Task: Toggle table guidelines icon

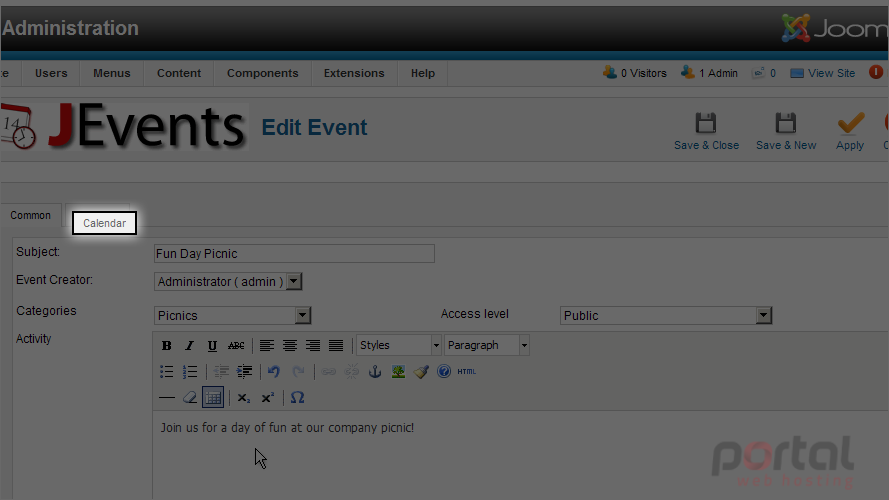Action: click(213, 397)
